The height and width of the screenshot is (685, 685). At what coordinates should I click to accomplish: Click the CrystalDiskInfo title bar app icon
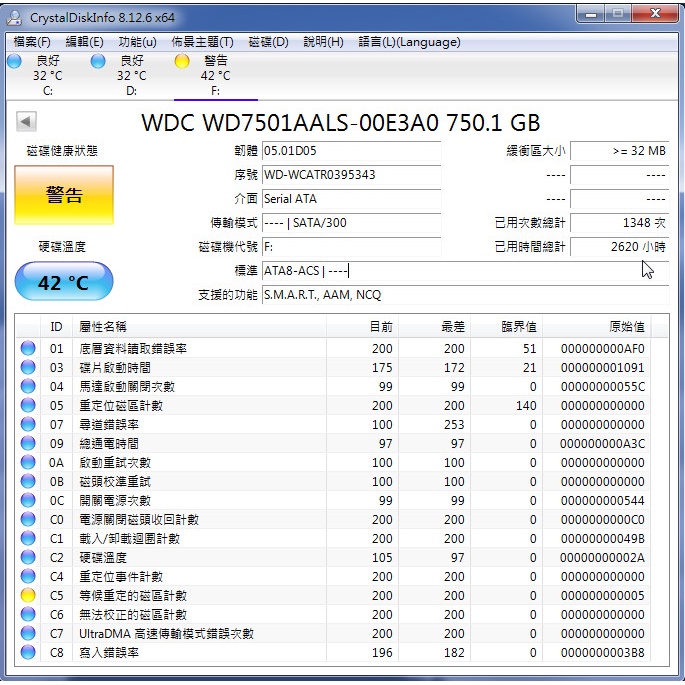click(x=17, y=17)
